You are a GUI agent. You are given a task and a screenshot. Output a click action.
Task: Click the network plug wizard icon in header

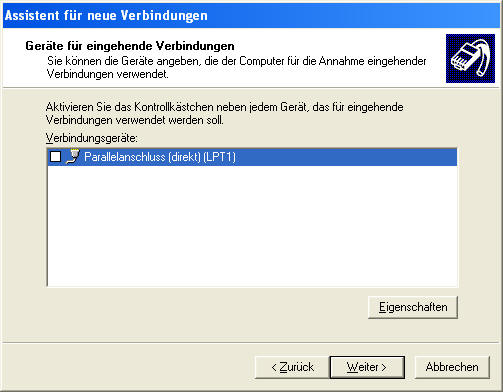[x=470, y=58]
